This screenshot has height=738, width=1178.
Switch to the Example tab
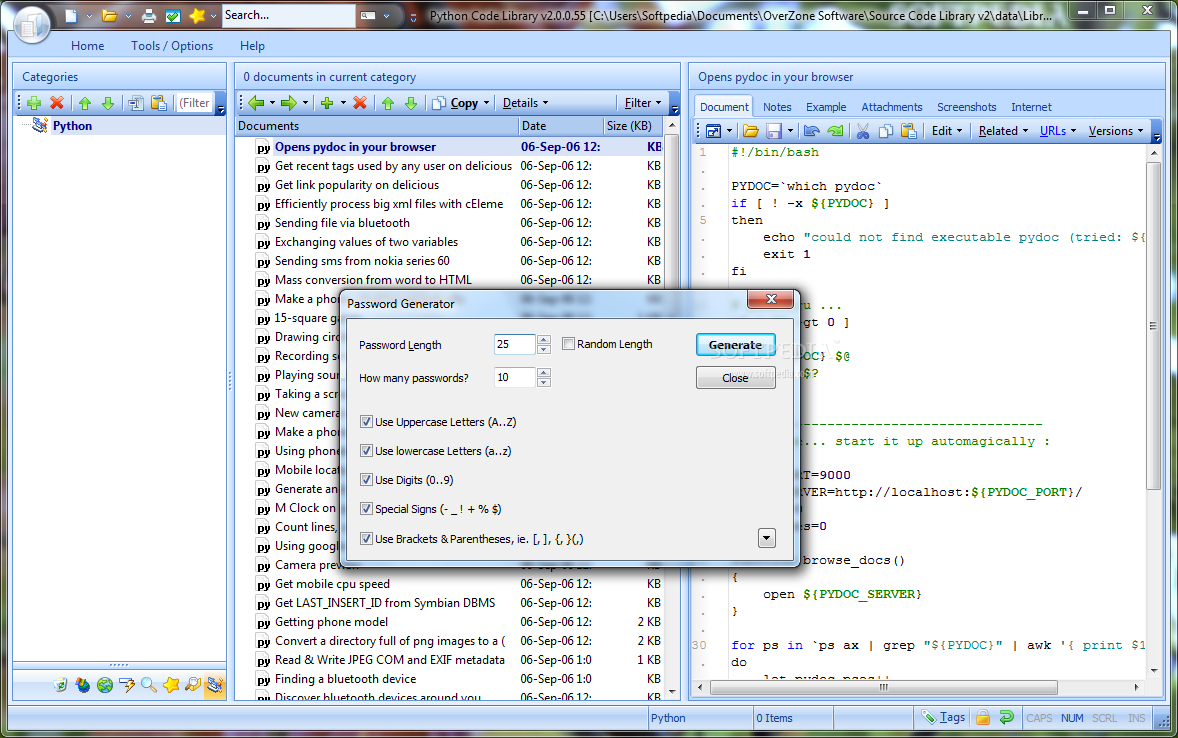click(826, 107)
